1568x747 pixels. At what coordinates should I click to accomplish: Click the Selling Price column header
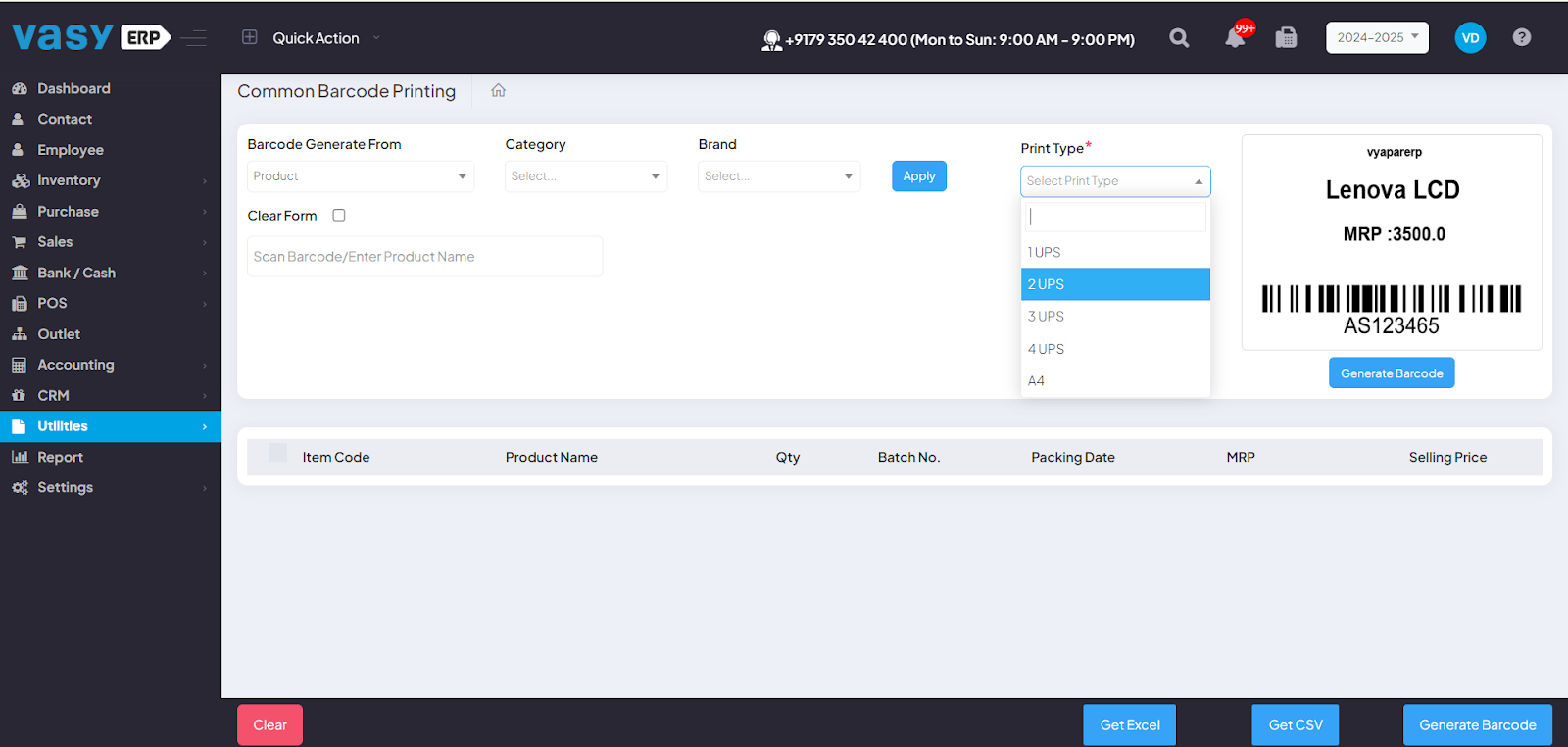(1447, 458)
